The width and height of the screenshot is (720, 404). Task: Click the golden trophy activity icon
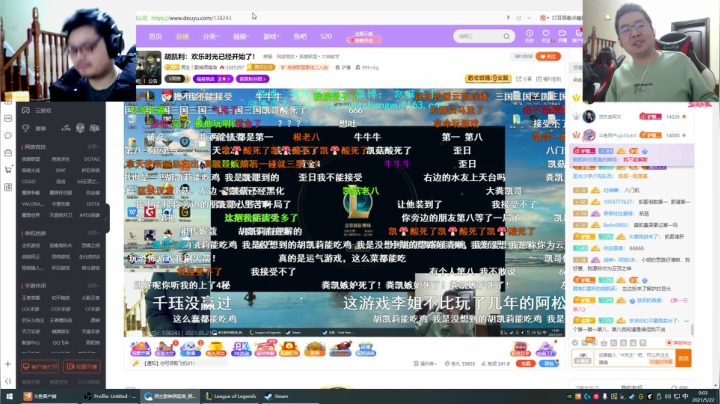(x=216, y=349)
